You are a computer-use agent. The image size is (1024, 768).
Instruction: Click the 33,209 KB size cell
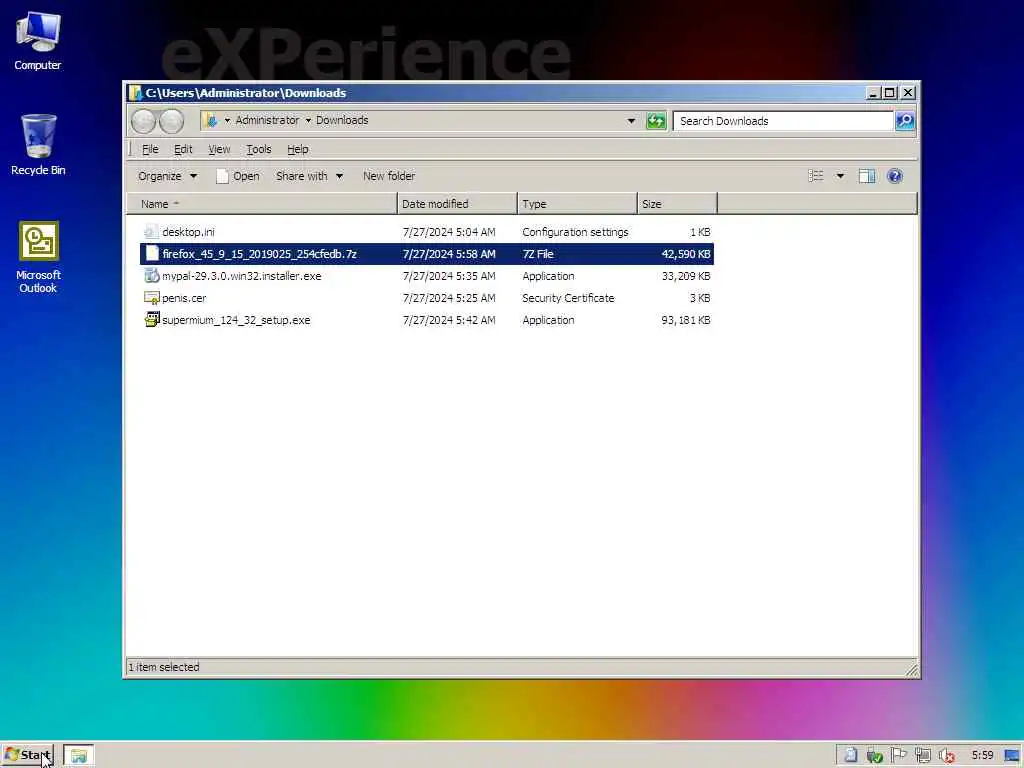tap(686, 276)
